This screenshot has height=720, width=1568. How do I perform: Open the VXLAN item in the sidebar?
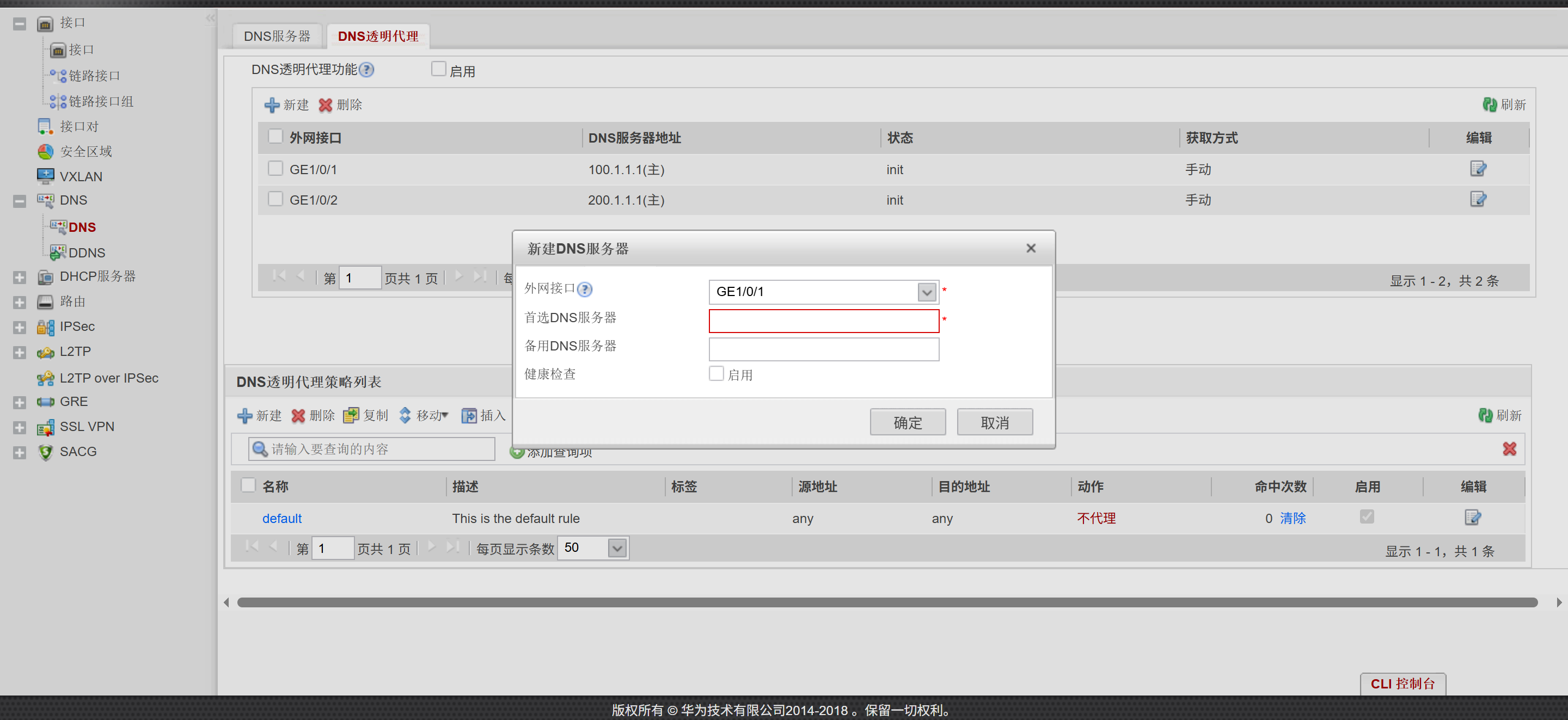click(x=81, y=176)
